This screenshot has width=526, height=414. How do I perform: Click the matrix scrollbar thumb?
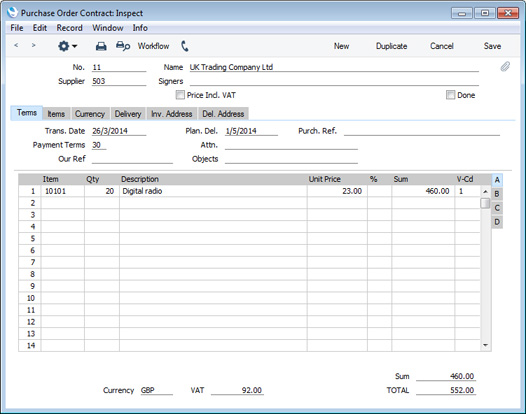point(485,203)
